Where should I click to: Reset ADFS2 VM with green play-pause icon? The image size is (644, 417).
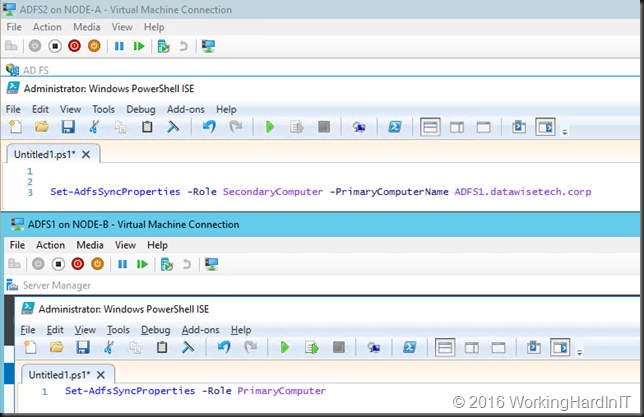point(139,46)
